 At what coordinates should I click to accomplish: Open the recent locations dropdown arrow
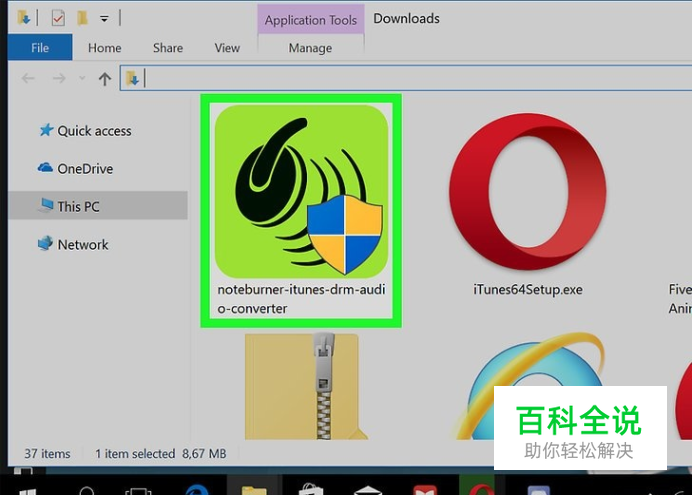82,79
